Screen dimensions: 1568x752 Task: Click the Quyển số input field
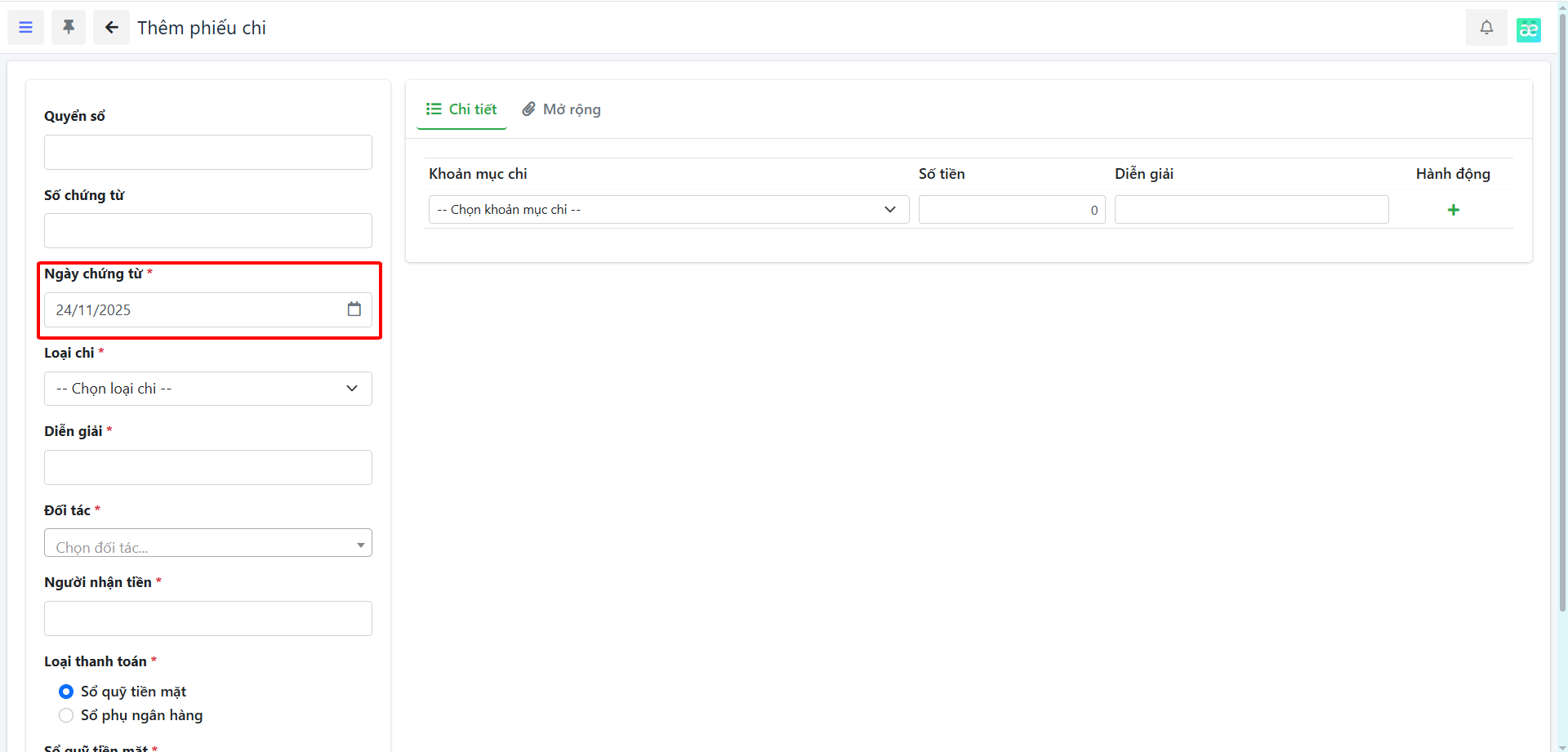click(x=207, y=153)
